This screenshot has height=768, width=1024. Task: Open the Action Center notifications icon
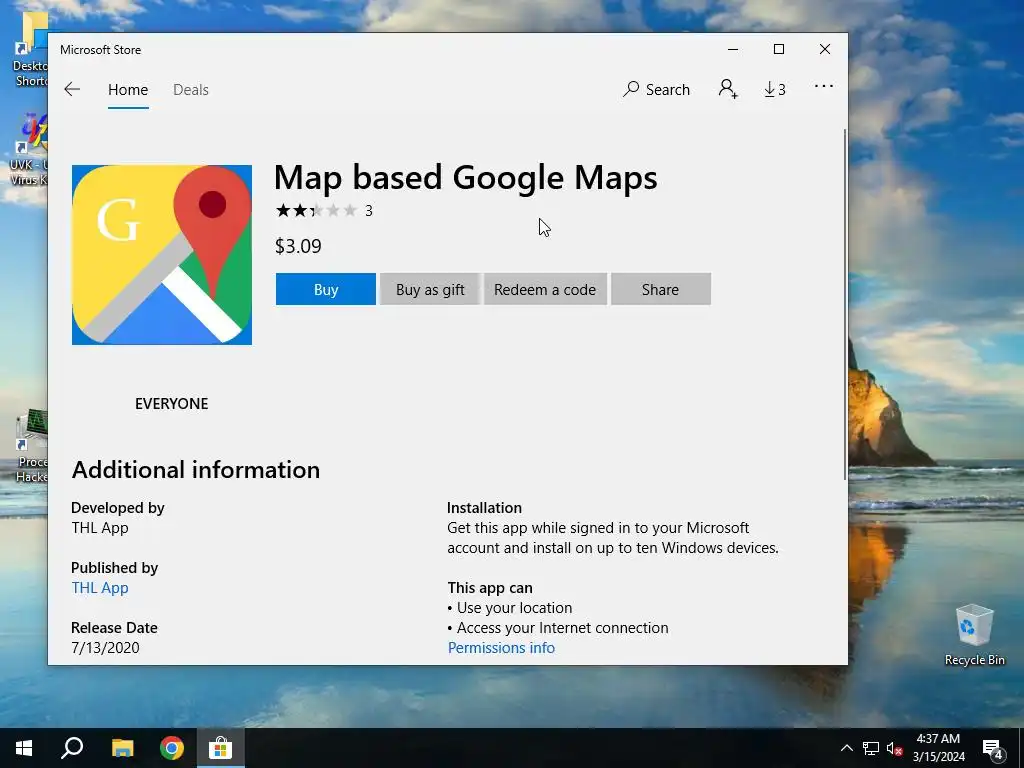[x=993, y=749]
